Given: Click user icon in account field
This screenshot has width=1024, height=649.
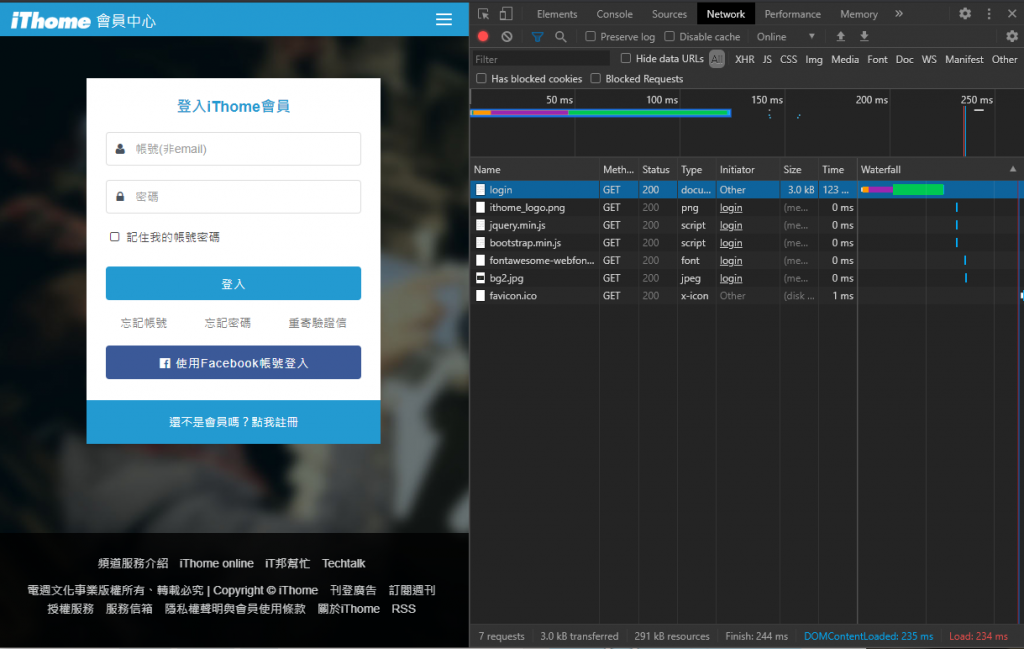Looking at the screenshot, I should coord(120,149).
